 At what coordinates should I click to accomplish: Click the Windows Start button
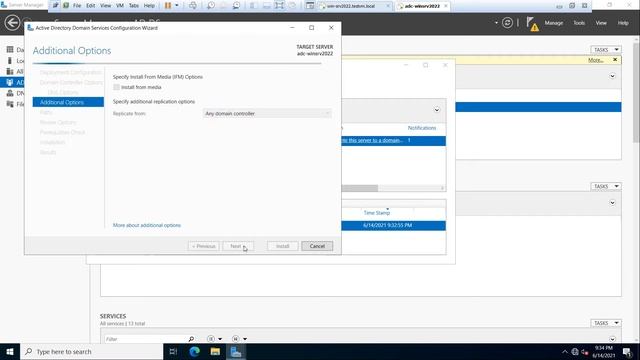(x=10, y=351)
